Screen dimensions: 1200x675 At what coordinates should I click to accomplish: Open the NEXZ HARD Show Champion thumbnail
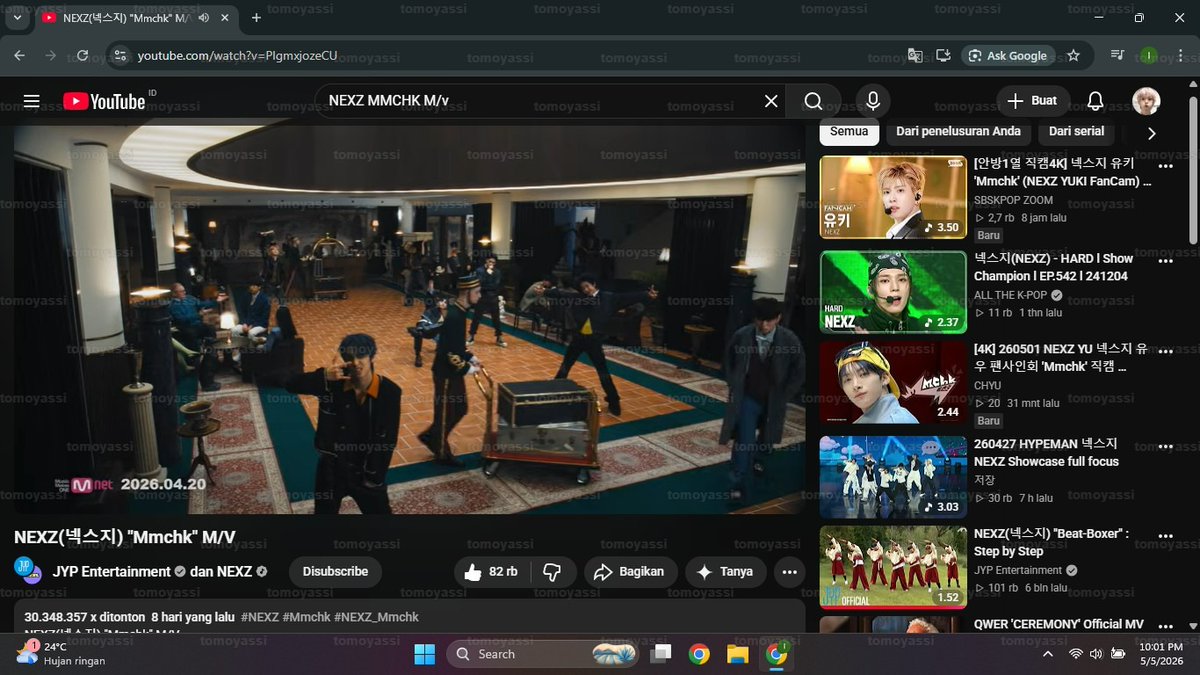(893, 291)
